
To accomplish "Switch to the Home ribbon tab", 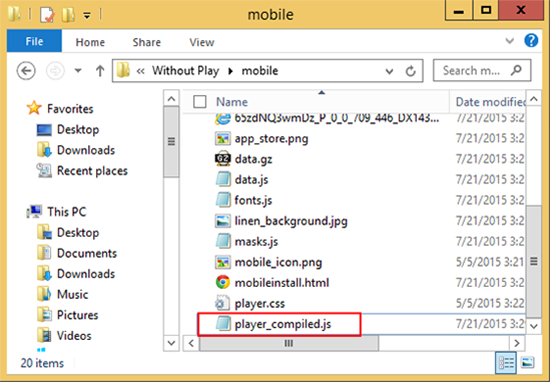I will [x=90, y=42].
